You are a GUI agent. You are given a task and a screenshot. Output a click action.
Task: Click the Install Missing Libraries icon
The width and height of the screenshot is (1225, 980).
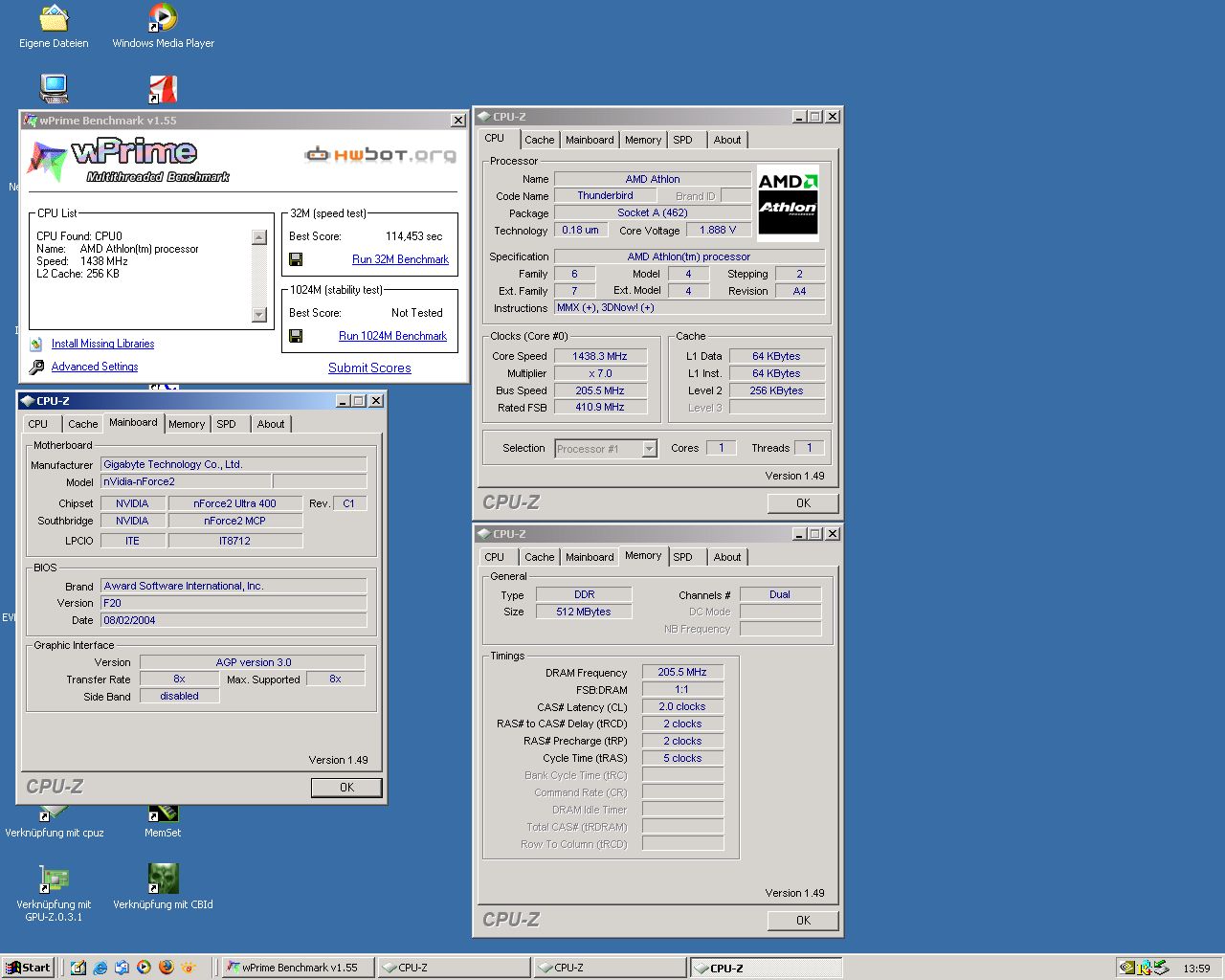click(x=36, y=344)
